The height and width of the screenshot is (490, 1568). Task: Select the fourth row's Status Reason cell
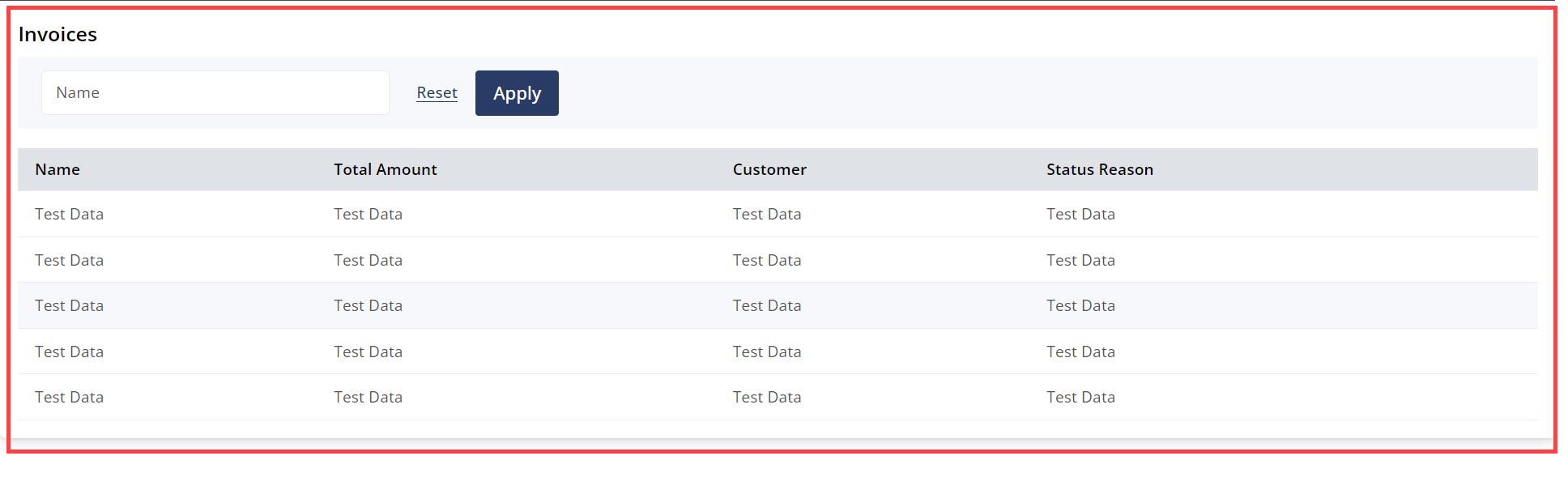1080,352
